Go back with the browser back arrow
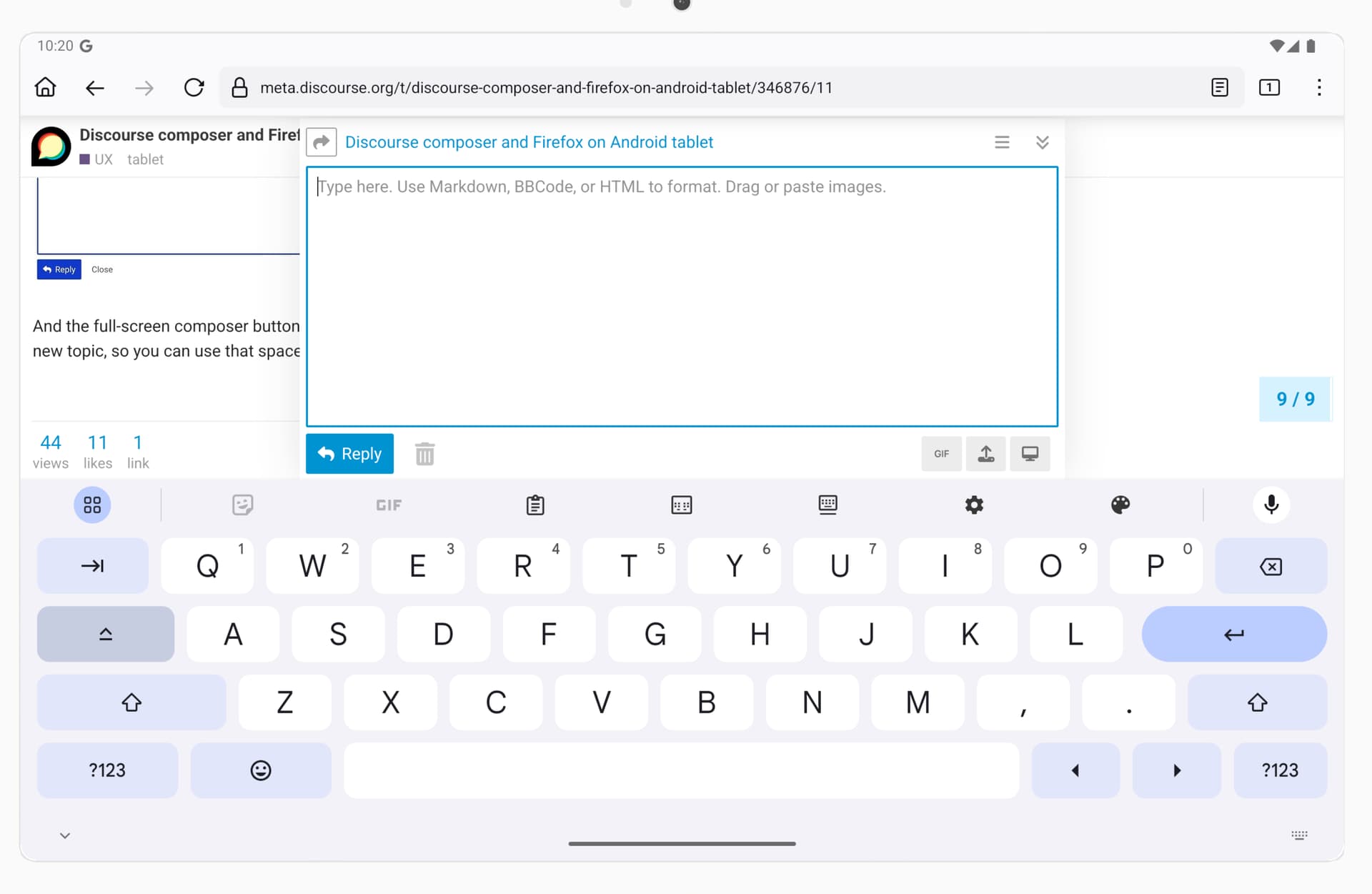The width and height of the screenshot is (1372, 894). click(95, 88)
